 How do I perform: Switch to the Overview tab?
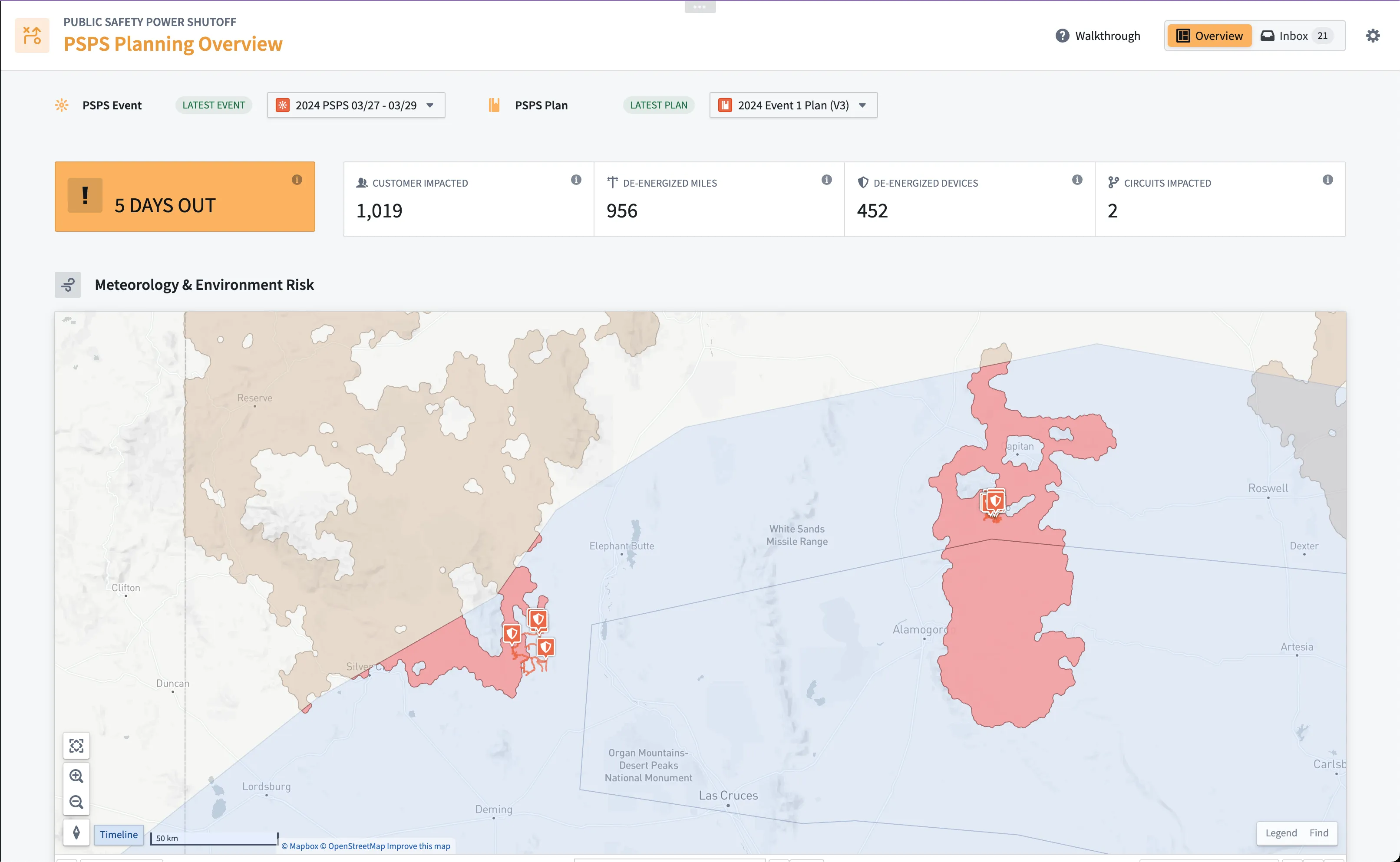pos(1209,36)
